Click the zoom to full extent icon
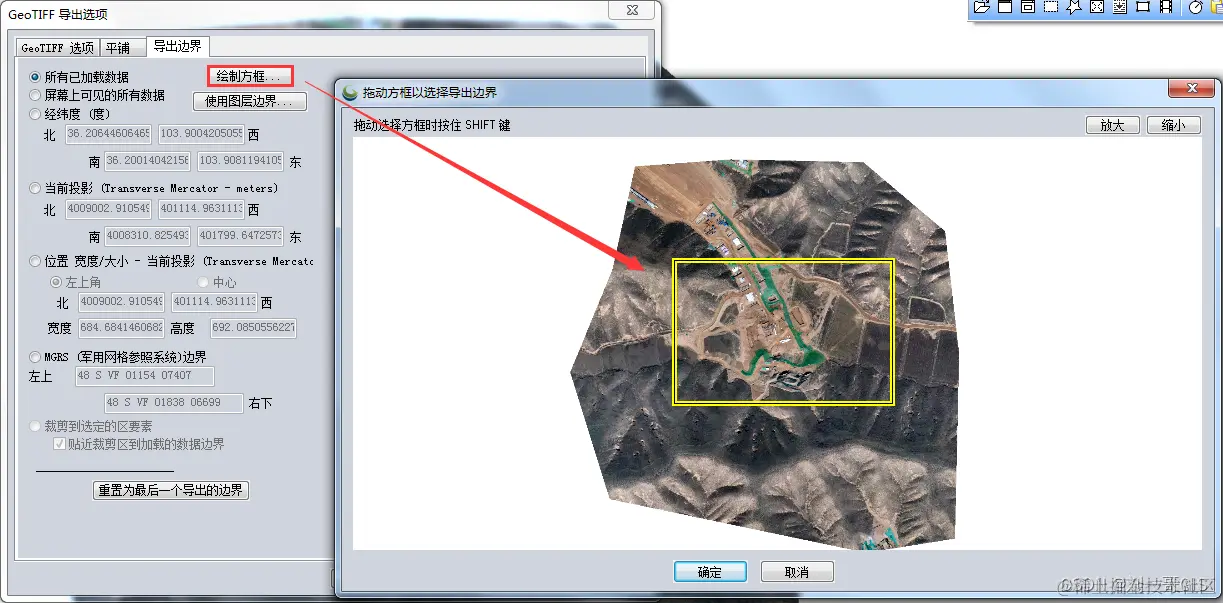The image size is (1223, 603). click(1097, 6)
